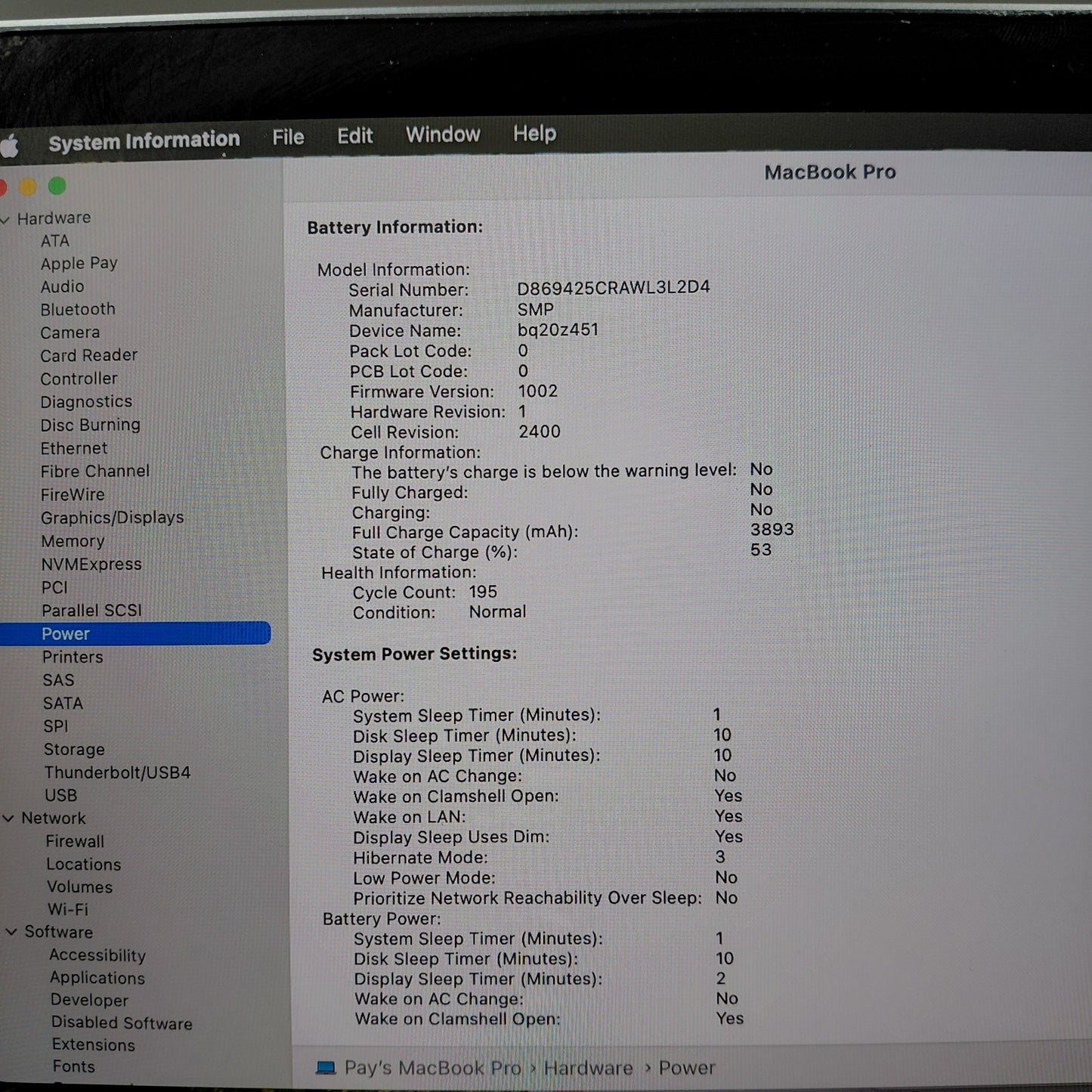Click Hardware in the breadcrumb path
Image resolution: width=1092 pixels, height=1092 pixels.
click(x=589, y=1067)
